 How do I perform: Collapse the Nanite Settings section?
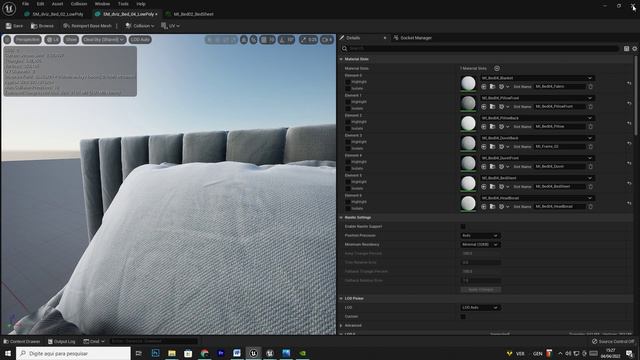pos(341,218)
